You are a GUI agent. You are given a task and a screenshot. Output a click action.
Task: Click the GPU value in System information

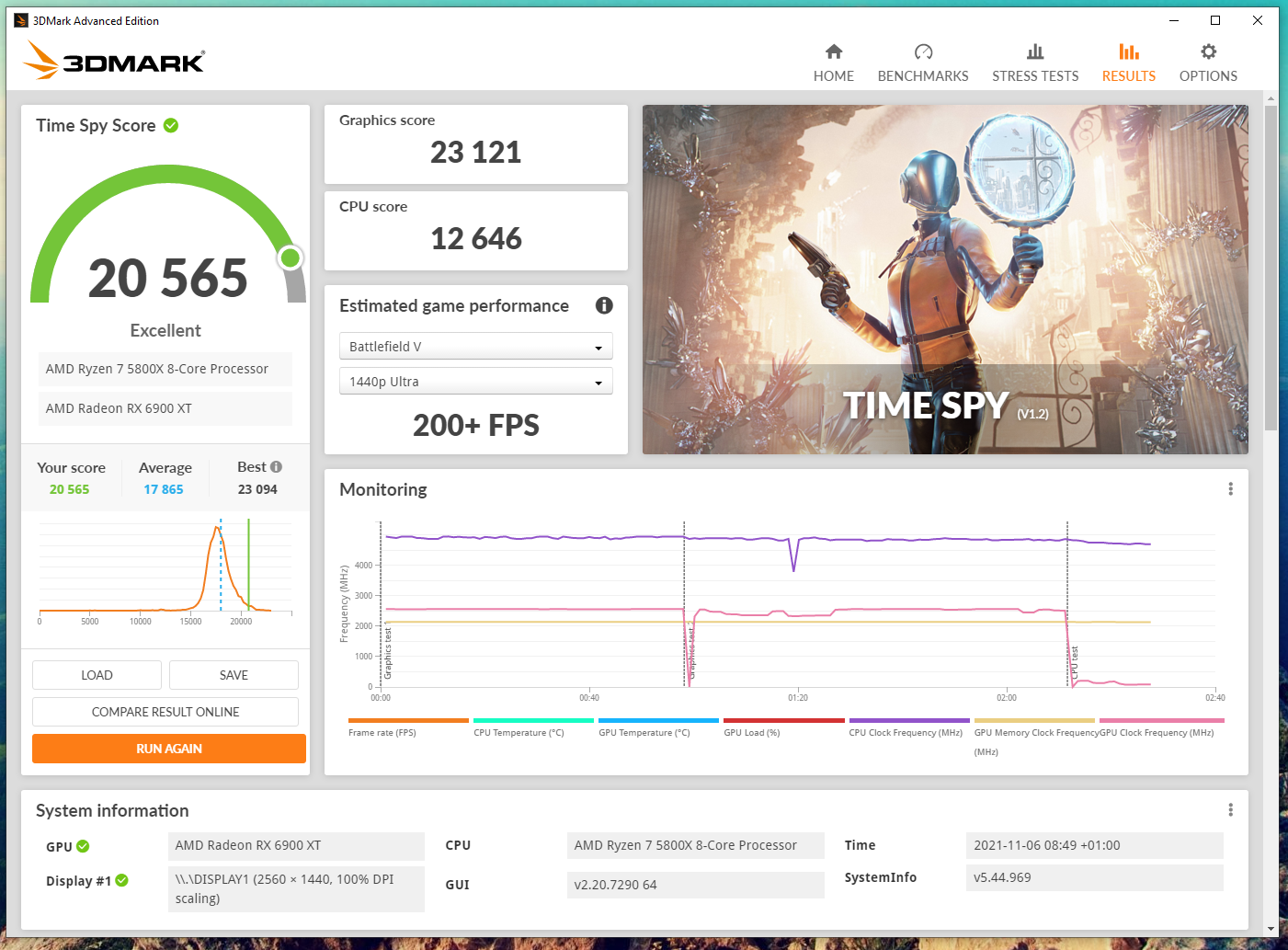pyautogui.click(x=296, y=845)
